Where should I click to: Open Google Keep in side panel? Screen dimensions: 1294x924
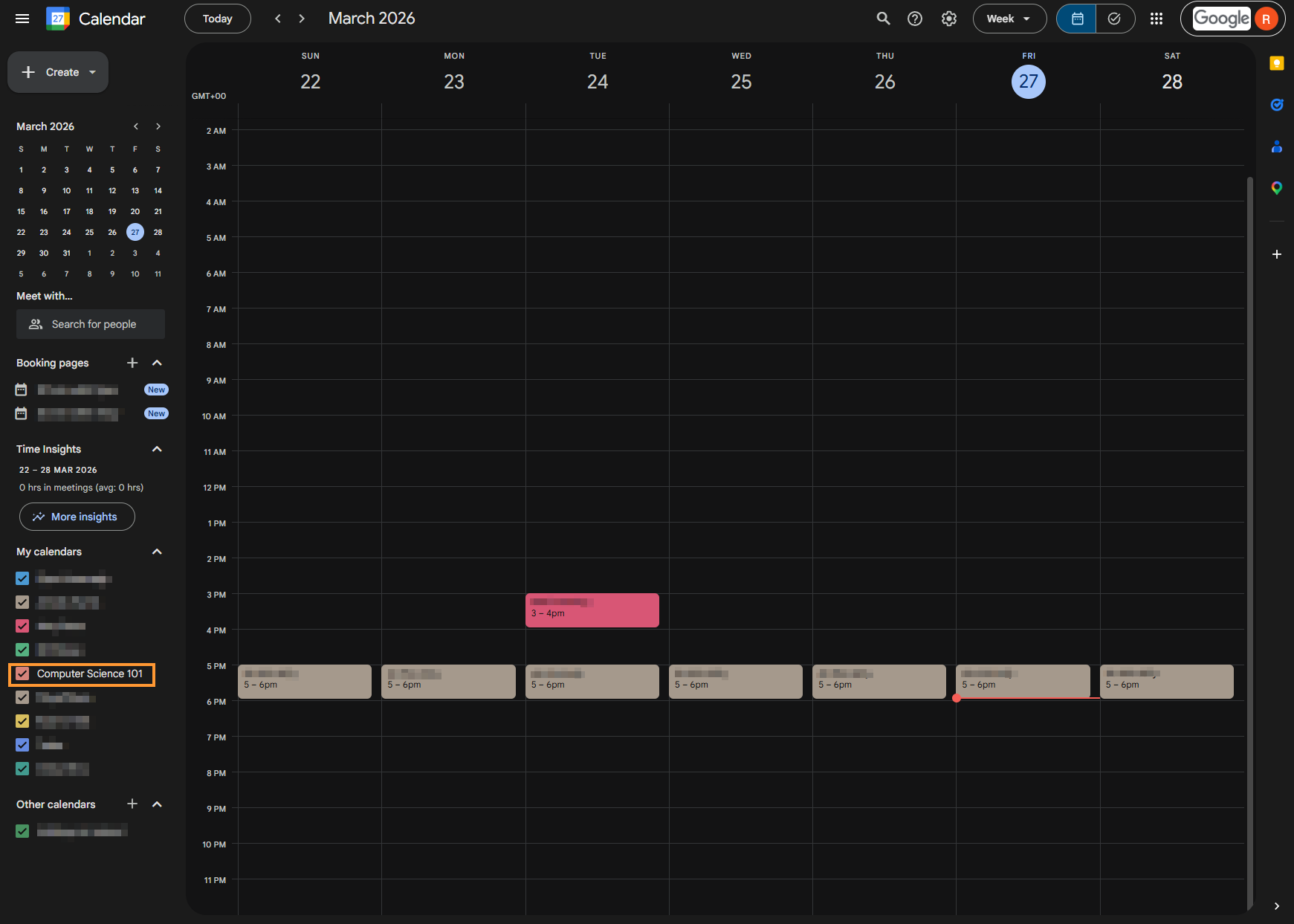coord(1276,63)
